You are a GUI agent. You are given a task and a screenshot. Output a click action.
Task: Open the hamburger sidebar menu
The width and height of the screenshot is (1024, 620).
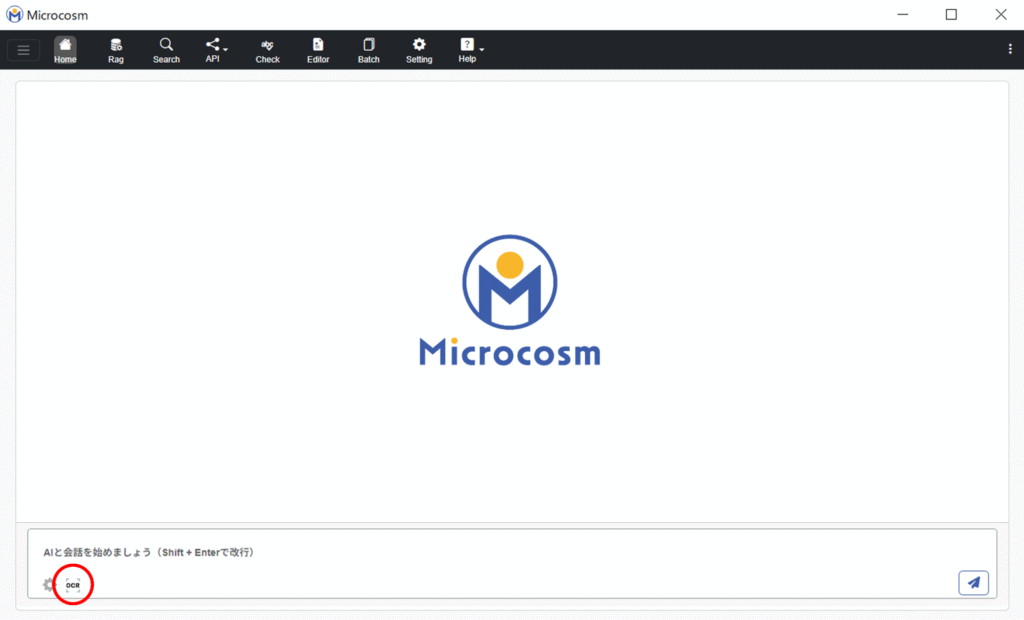pos(23,50)
